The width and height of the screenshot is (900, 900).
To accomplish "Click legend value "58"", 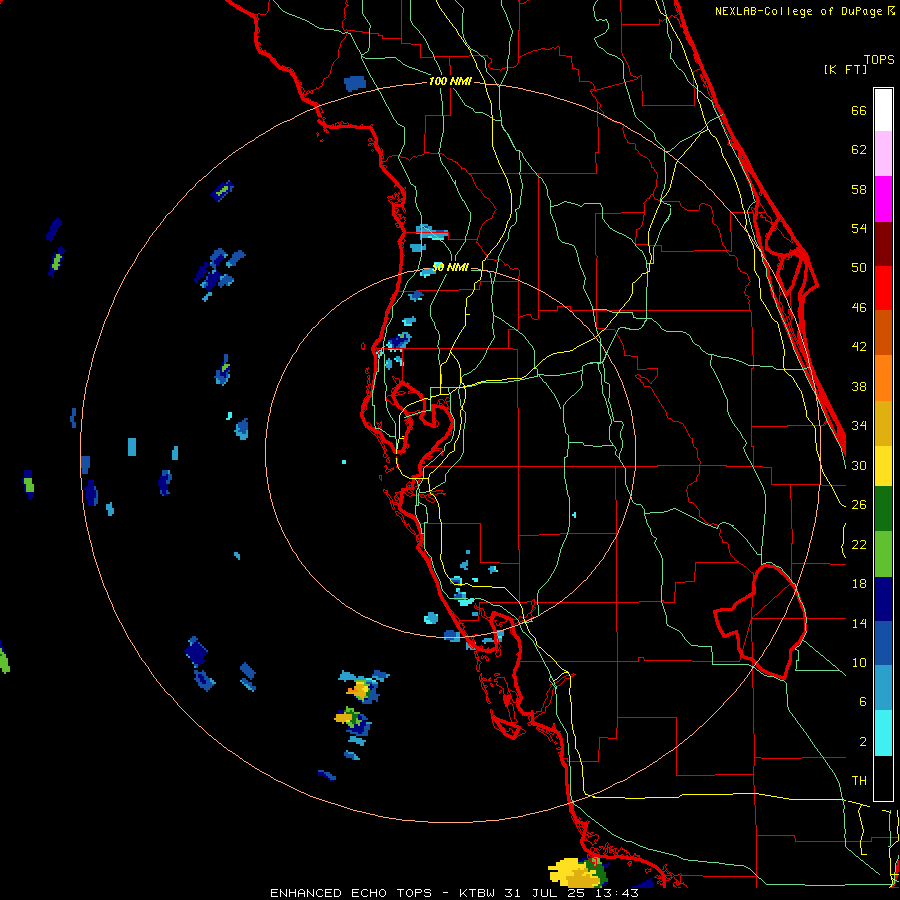I will pos(859,189).
